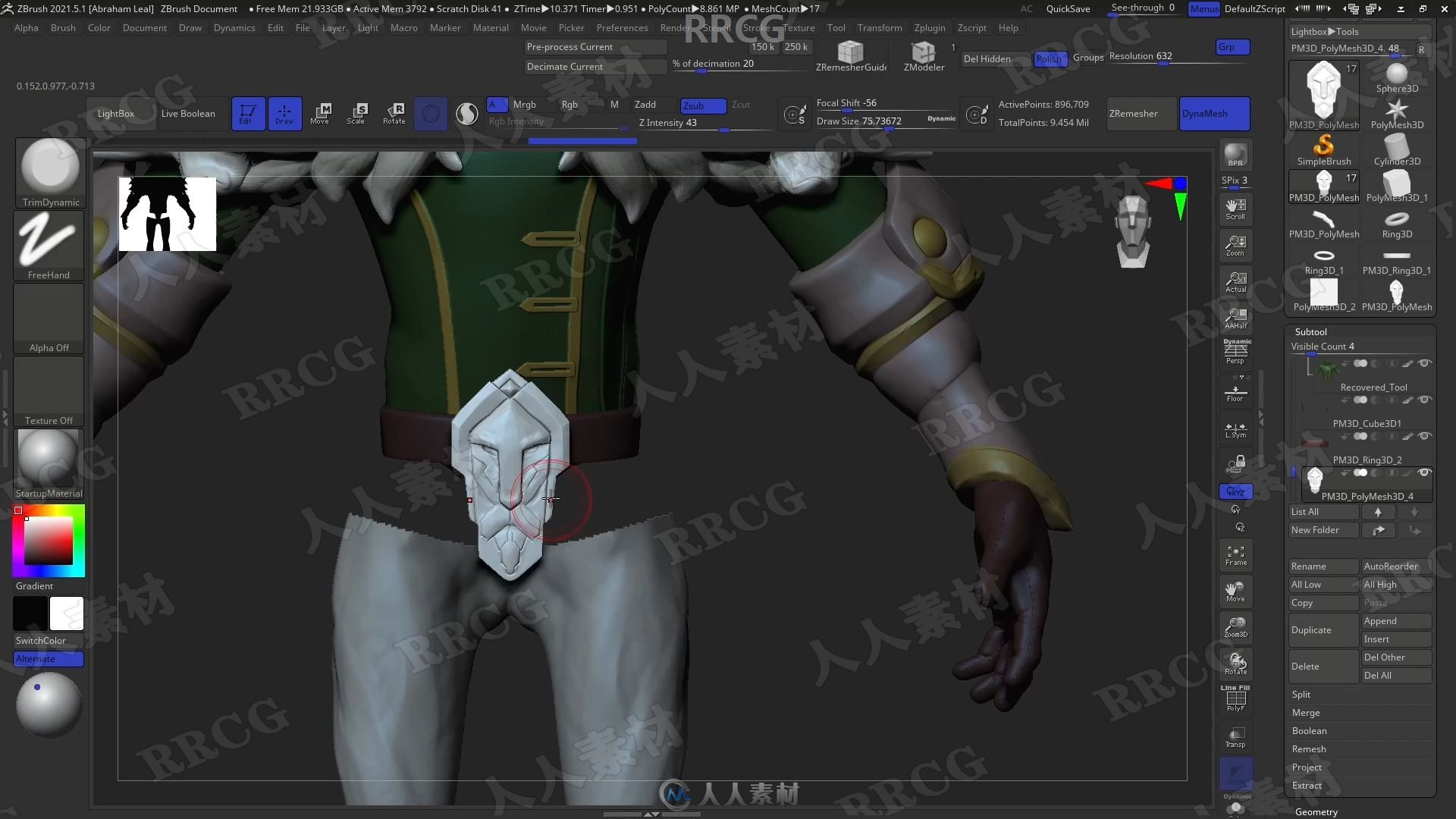Switch to Scale gizmo mode
This screenshot has width=1456, height=819.
[356, 114]
